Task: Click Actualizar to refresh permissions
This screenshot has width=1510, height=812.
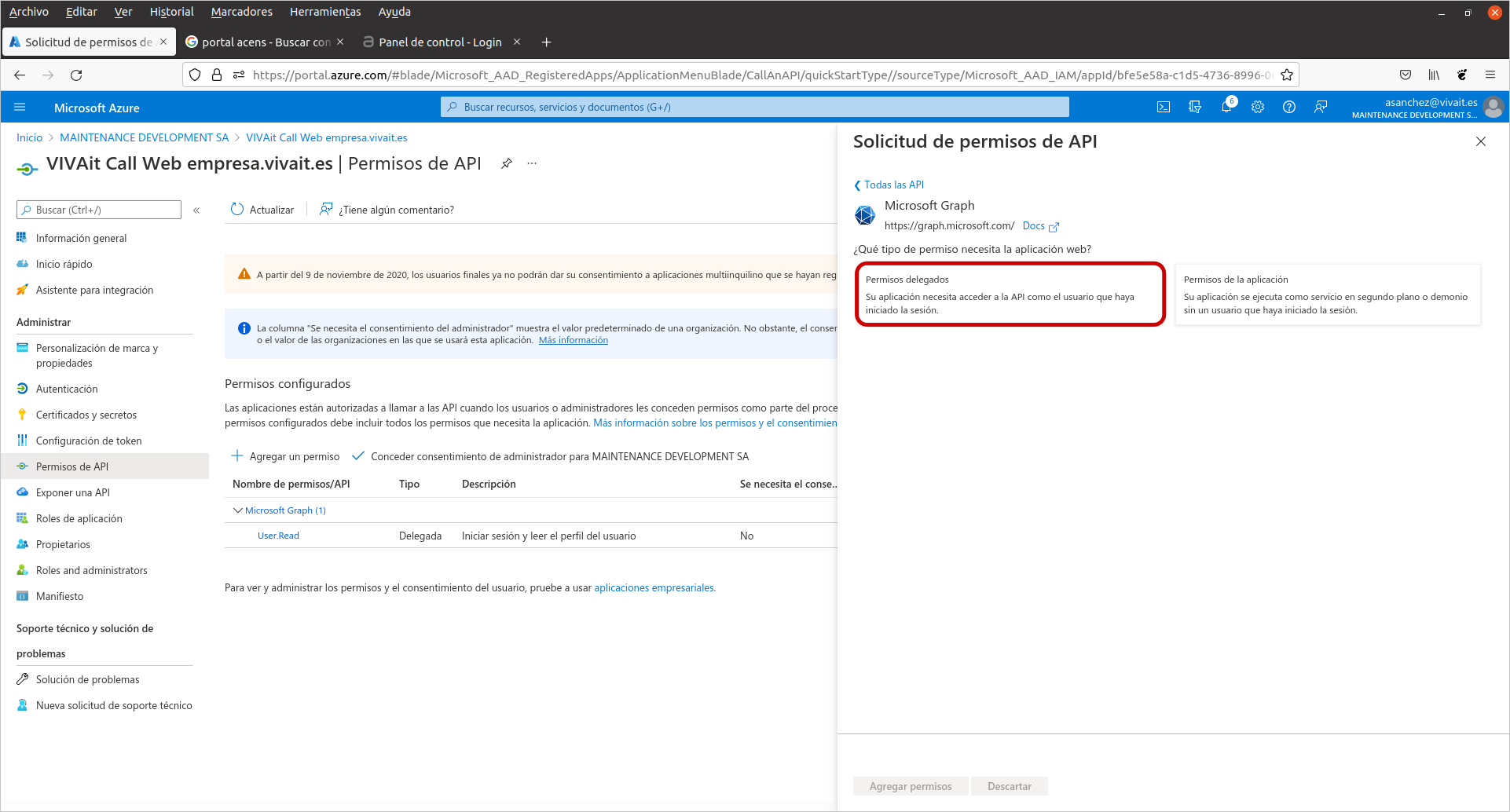Action: [x=262, y=210]
